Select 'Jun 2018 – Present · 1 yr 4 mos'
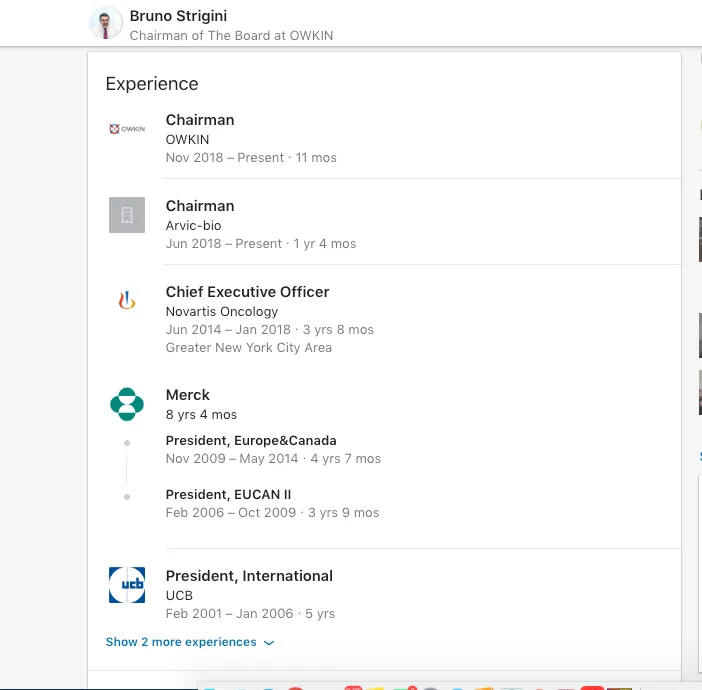 261,244
